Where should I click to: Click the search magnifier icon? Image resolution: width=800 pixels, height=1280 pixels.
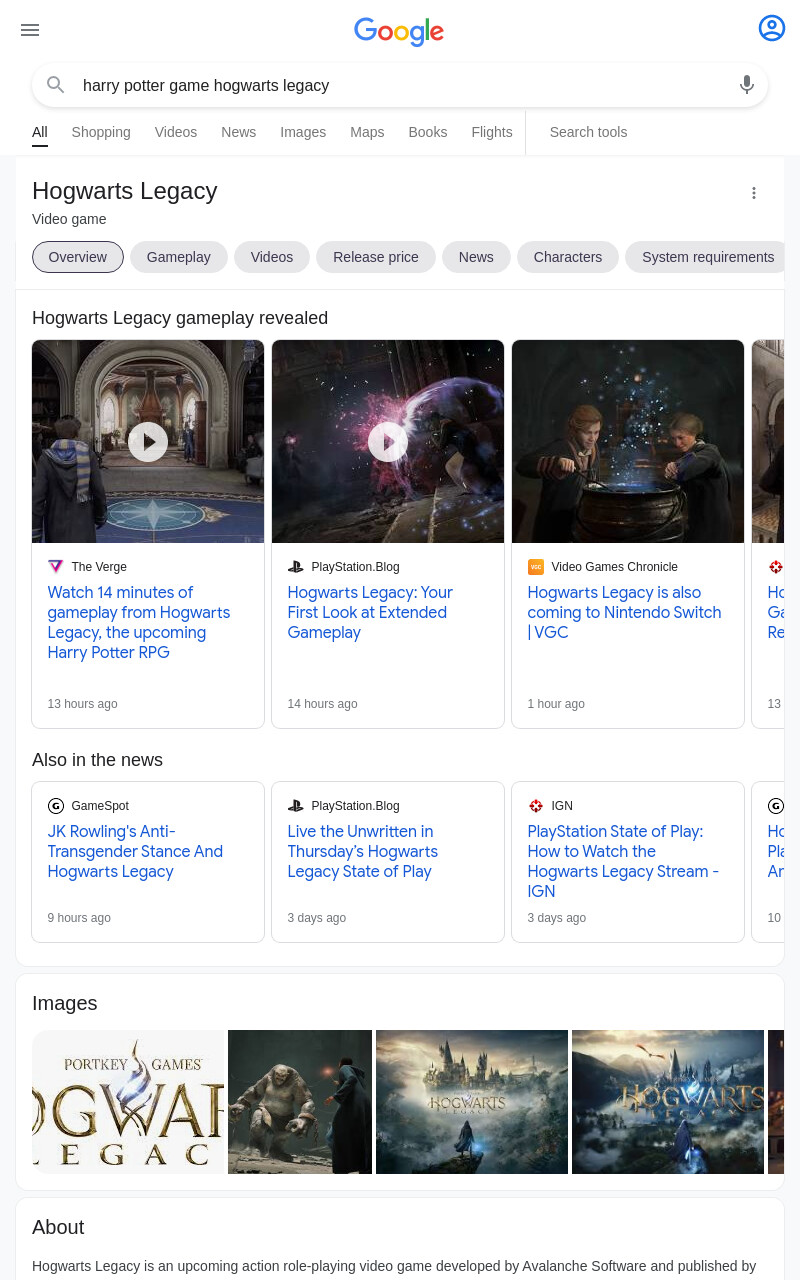point(56,85)
